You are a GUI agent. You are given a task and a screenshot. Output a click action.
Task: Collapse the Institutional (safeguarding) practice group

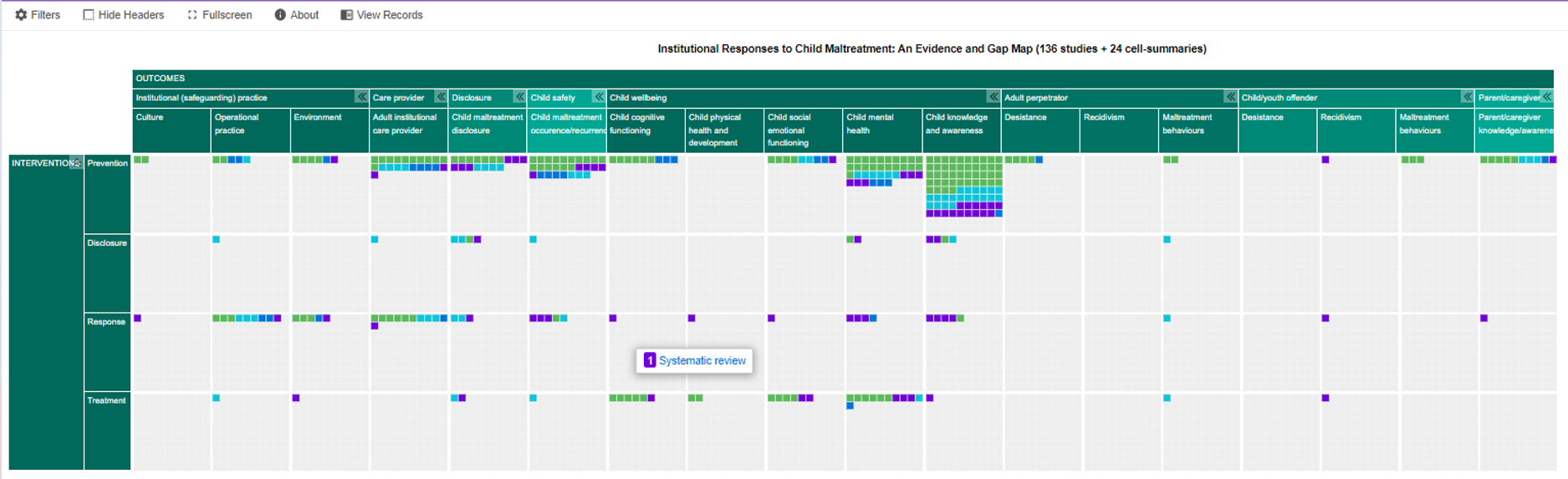[361, 97]
